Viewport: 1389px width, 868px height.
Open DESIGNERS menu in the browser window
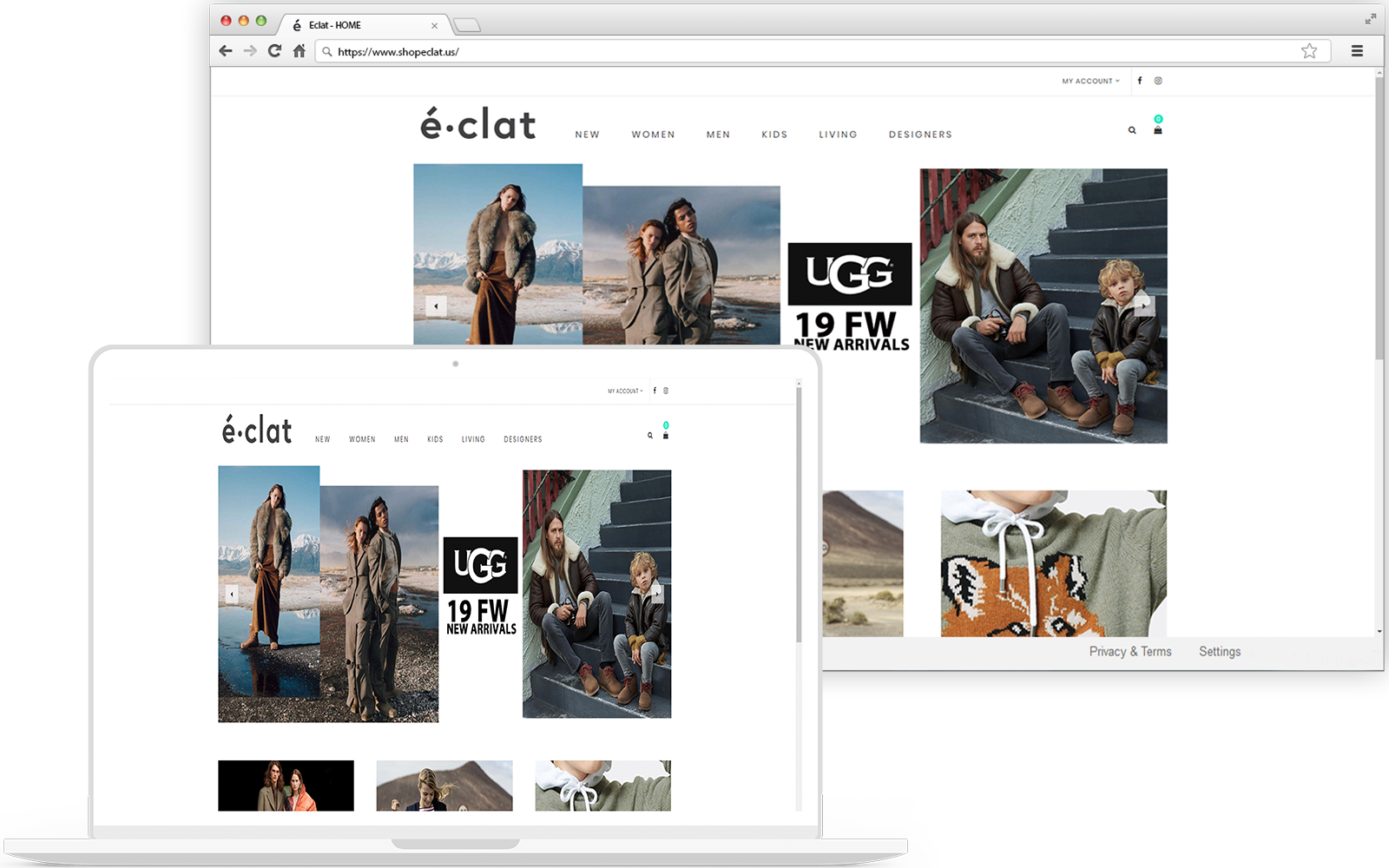[920, 135]
